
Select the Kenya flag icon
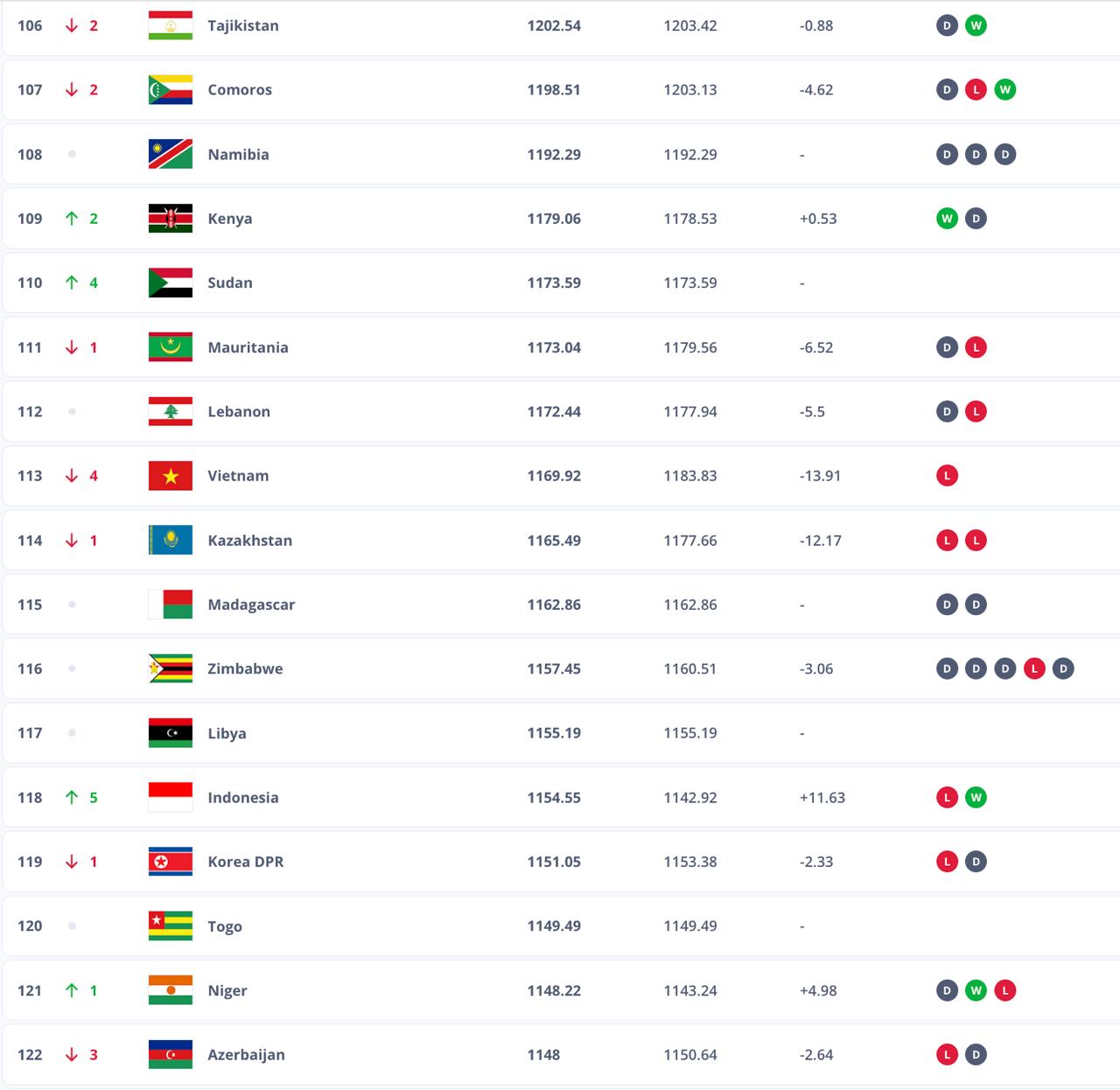[171, 219]
